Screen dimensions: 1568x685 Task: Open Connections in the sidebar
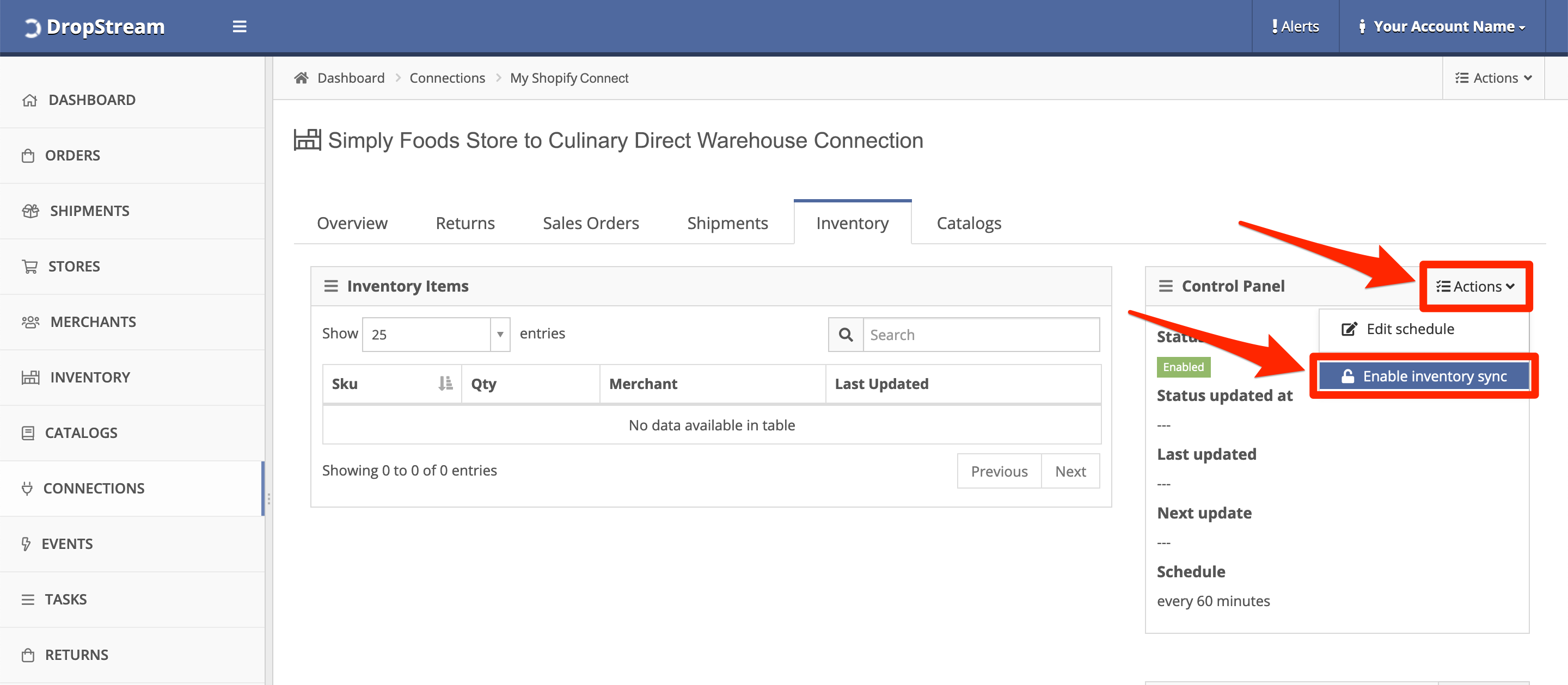[132, 489]
